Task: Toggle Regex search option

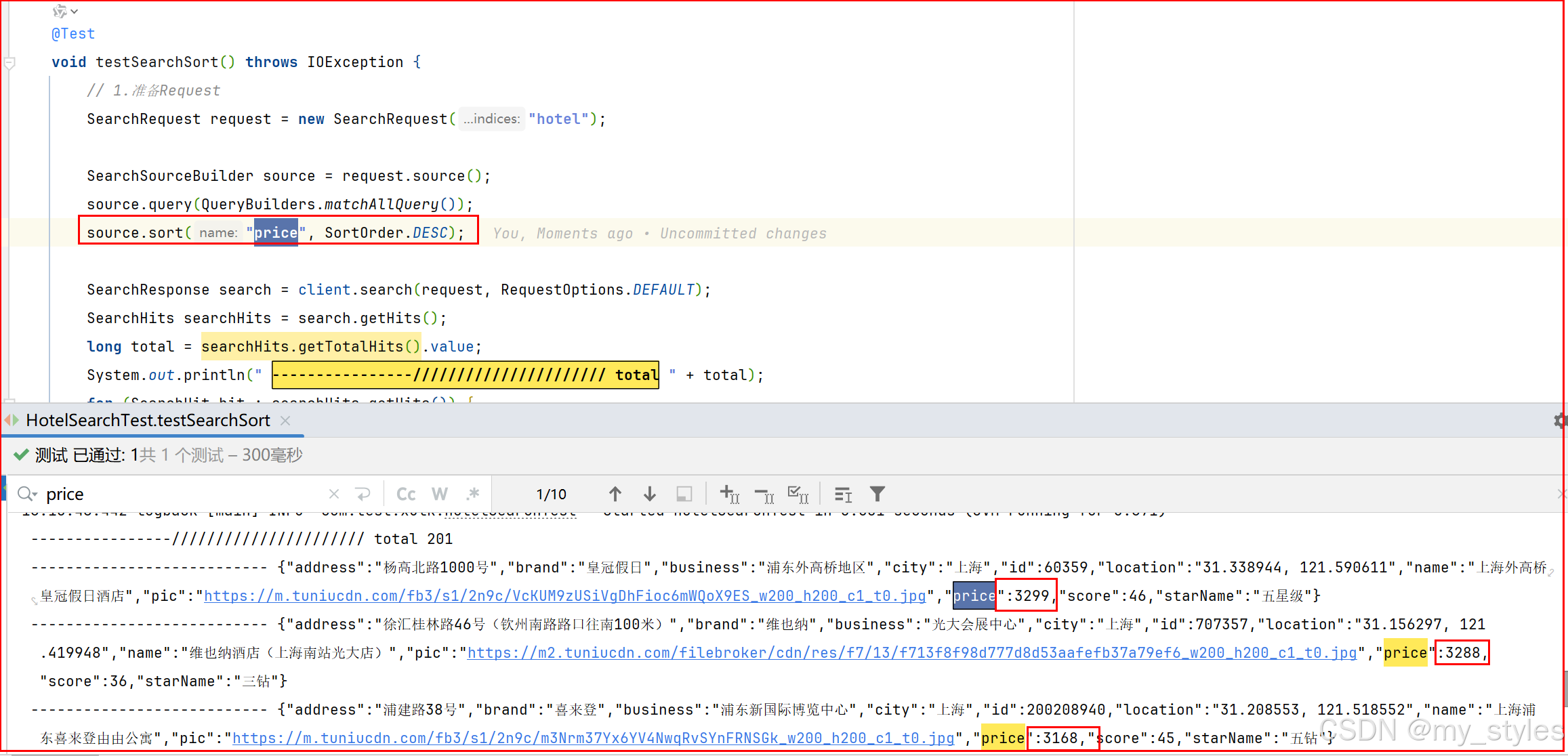Action: [473, 494]
